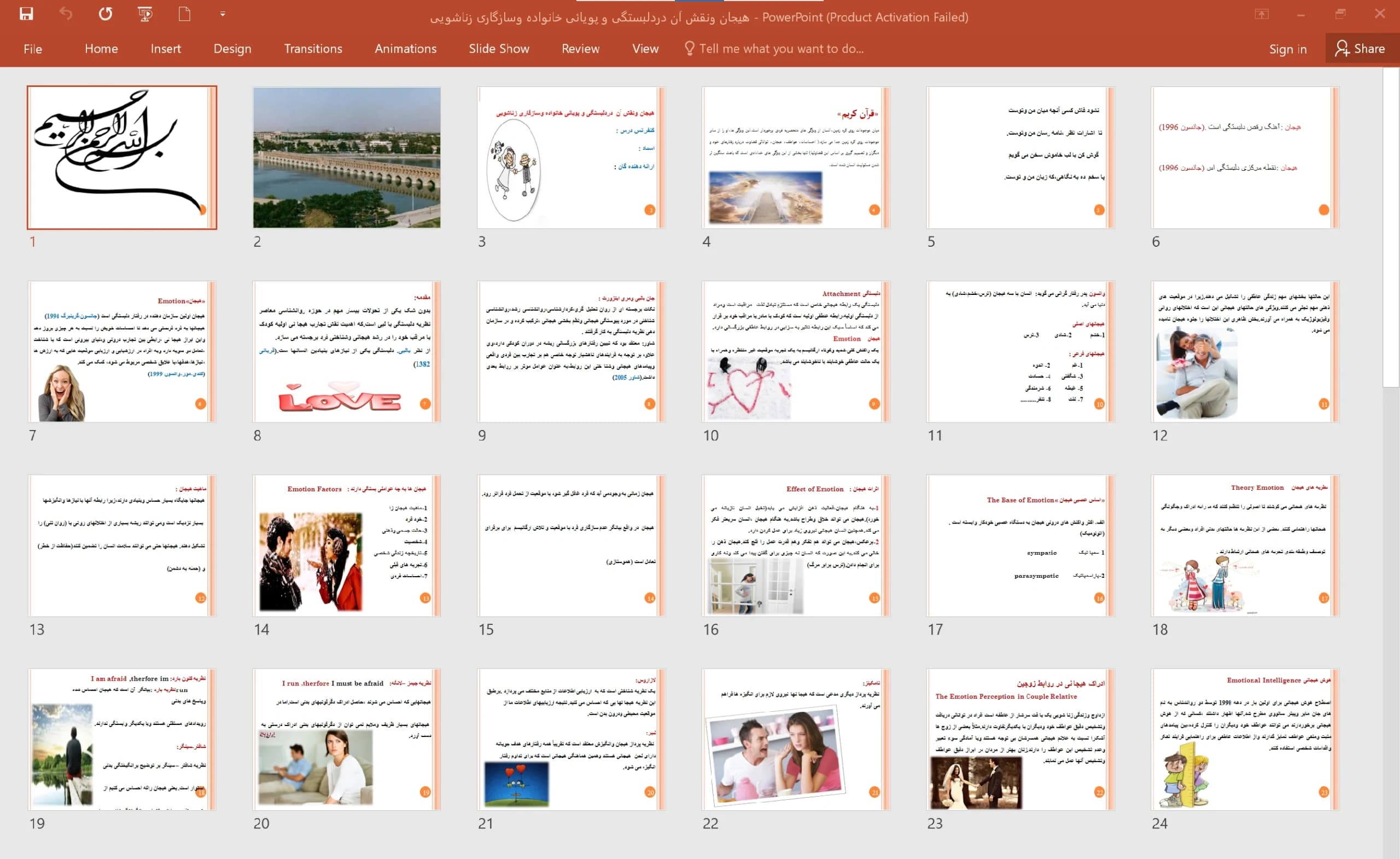The height and width of the screenshot is (859, 1400).
Task: Select slide 20 titled I run therefore afraid
Action: click(x=347, y=740)
